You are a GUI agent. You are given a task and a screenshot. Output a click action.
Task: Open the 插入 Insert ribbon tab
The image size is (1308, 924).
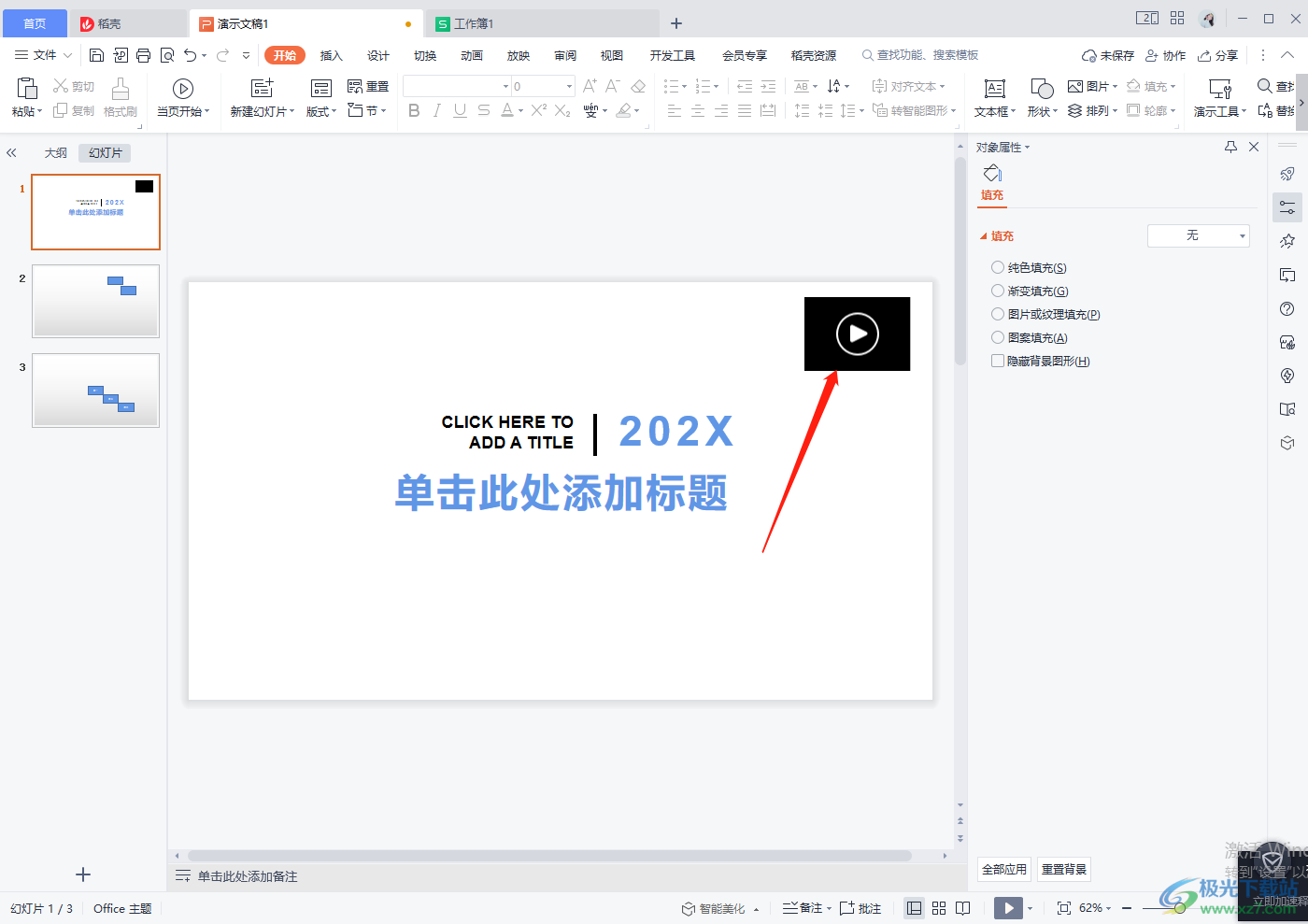332,56
